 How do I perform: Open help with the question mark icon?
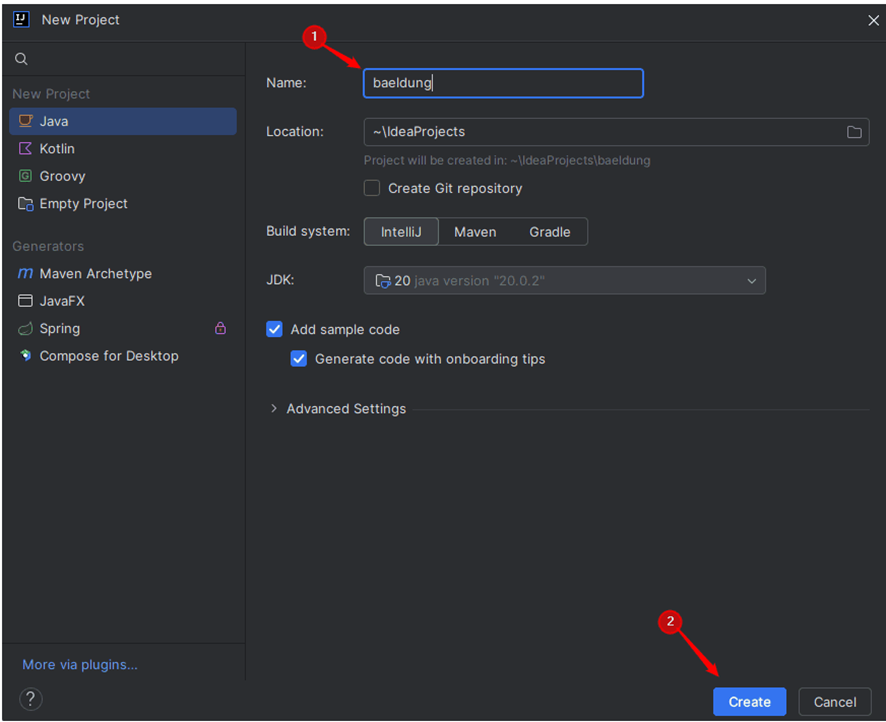(31, 699)
